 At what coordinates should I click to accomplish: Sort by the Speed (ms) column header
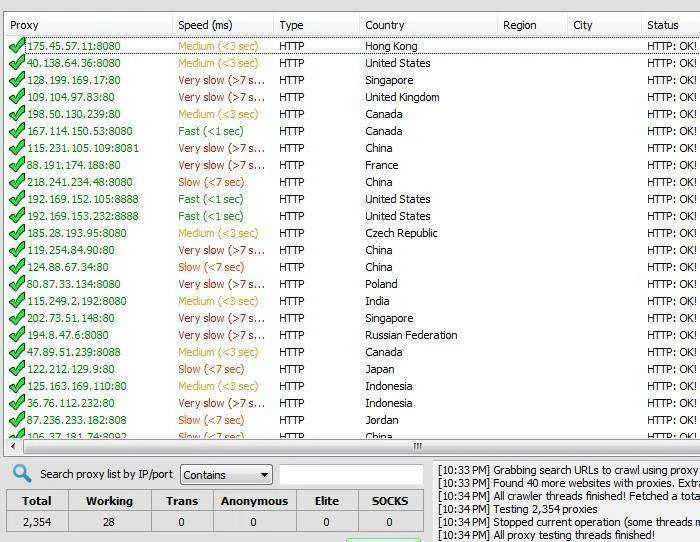223,25
